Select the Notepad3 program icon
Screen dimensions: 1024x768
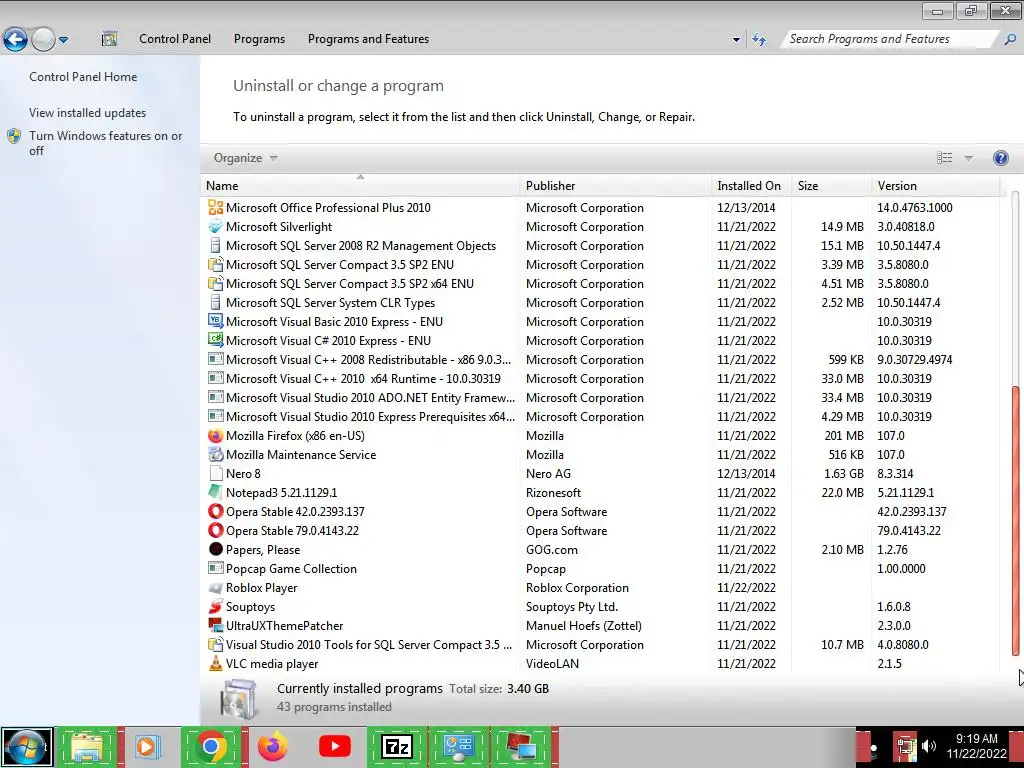click(216, 492)
